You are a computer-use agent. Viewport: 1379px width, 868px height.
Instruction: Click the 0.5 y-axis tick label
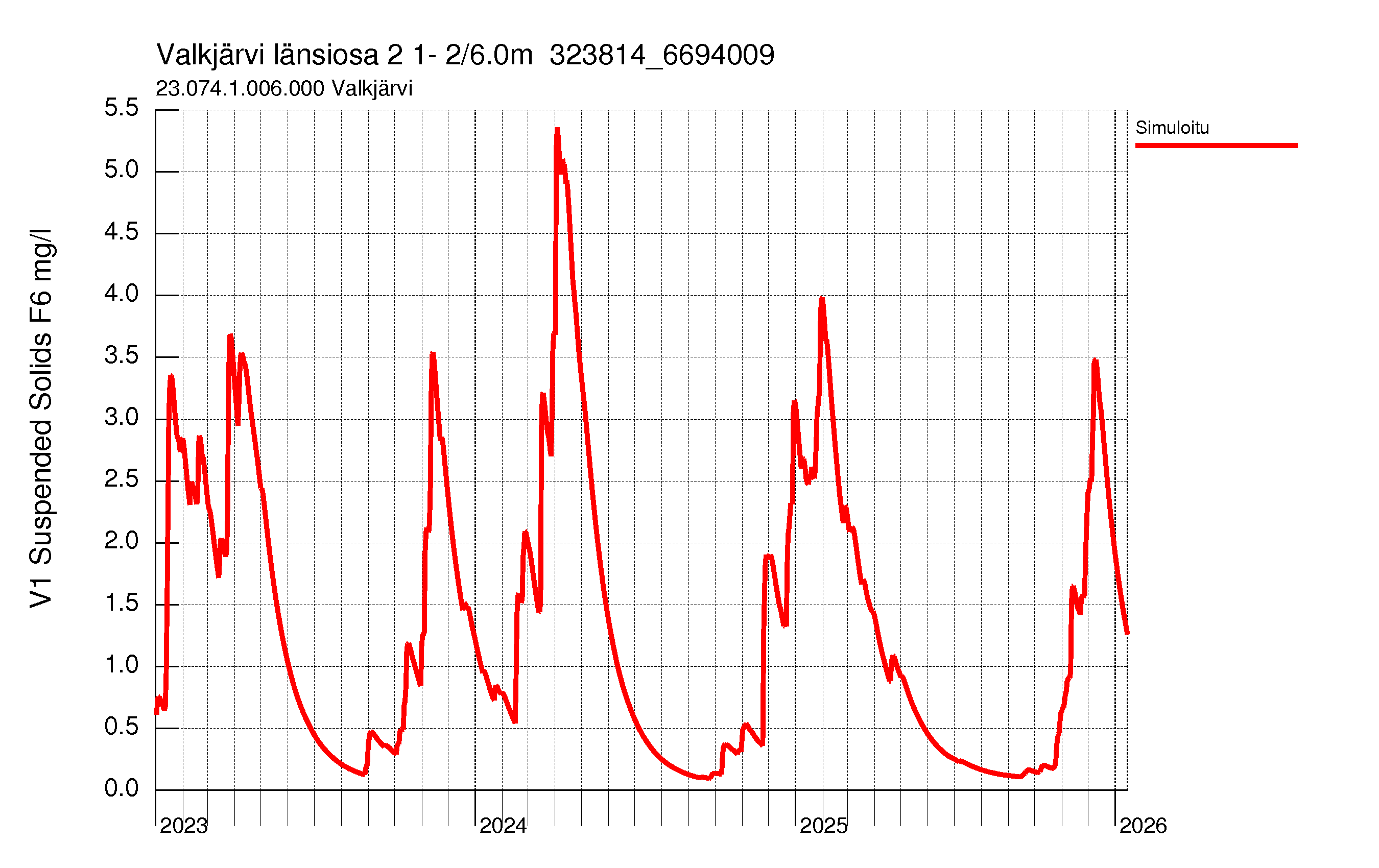click(121, 727)
